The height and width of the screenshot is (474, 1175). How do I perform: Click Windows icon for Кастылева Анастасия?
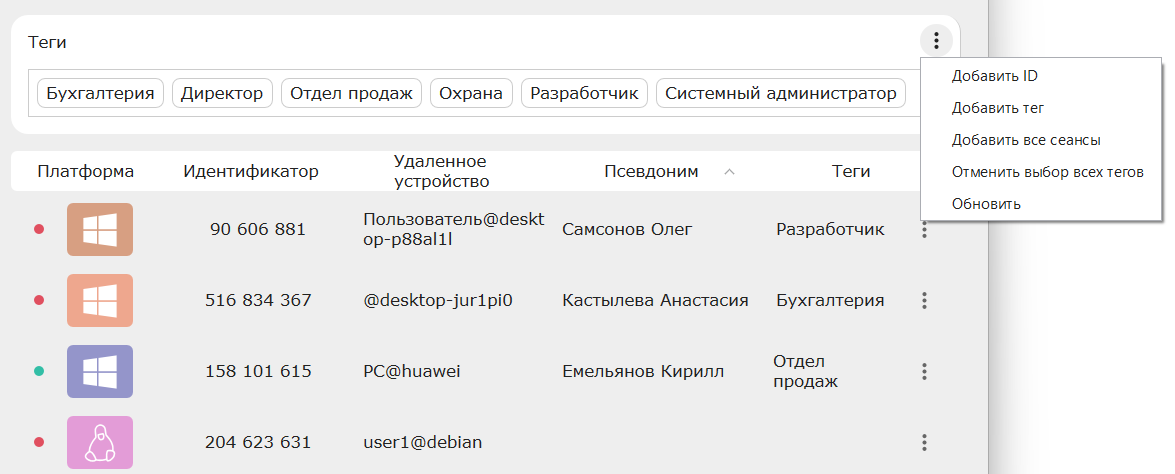(100, 300)
